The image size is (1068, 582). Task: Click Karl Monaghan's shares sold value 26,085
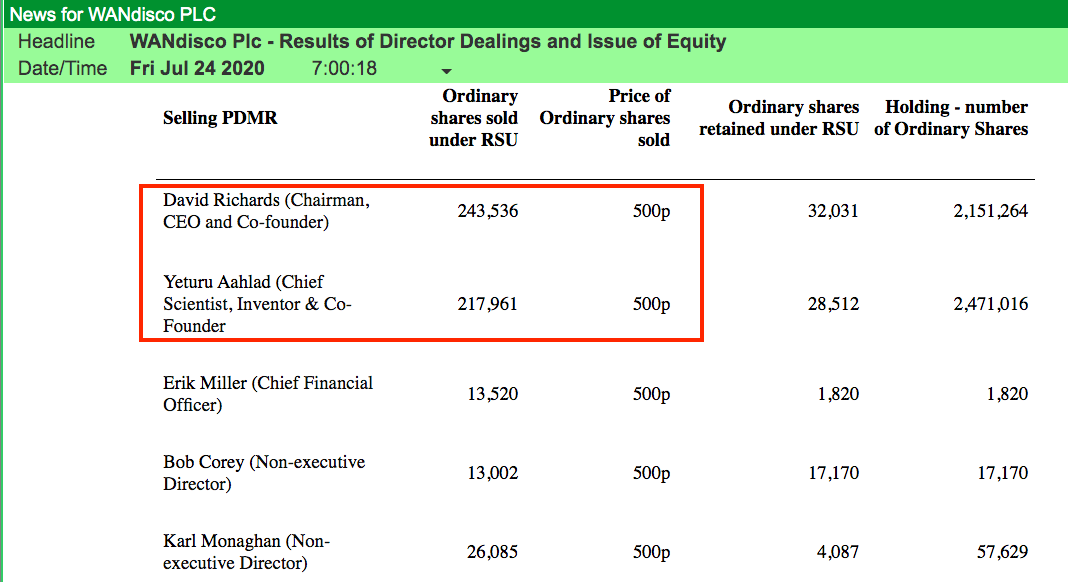click(492, 552)
